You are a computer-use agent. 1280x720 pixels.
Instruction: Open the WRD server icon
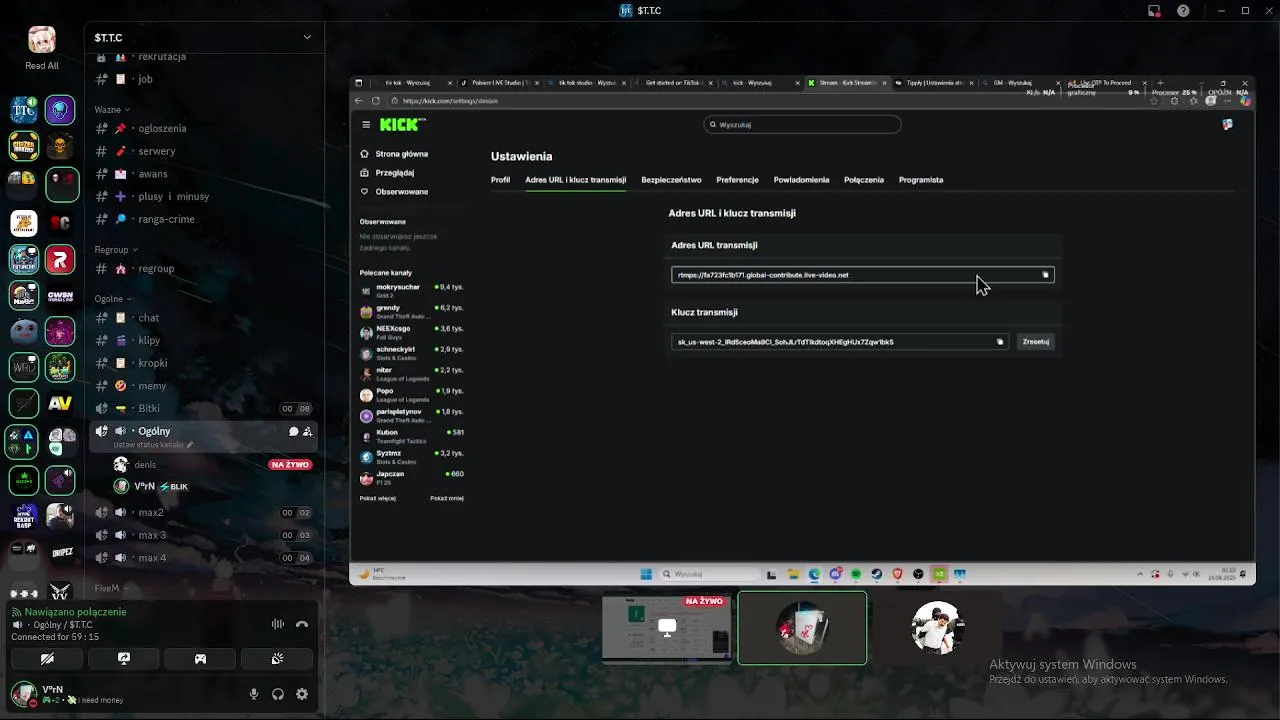pos(24,367)
